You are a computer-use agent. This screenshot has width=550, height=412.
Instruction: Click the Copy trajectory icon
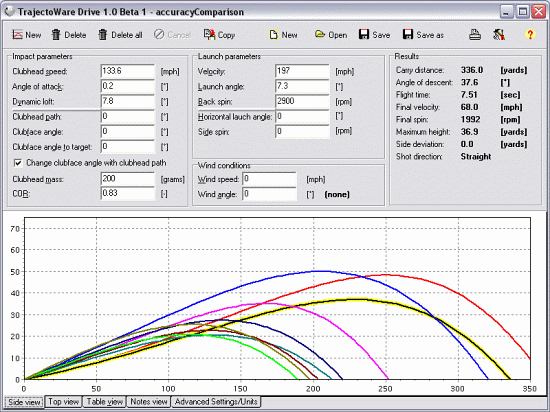[209, 34]
